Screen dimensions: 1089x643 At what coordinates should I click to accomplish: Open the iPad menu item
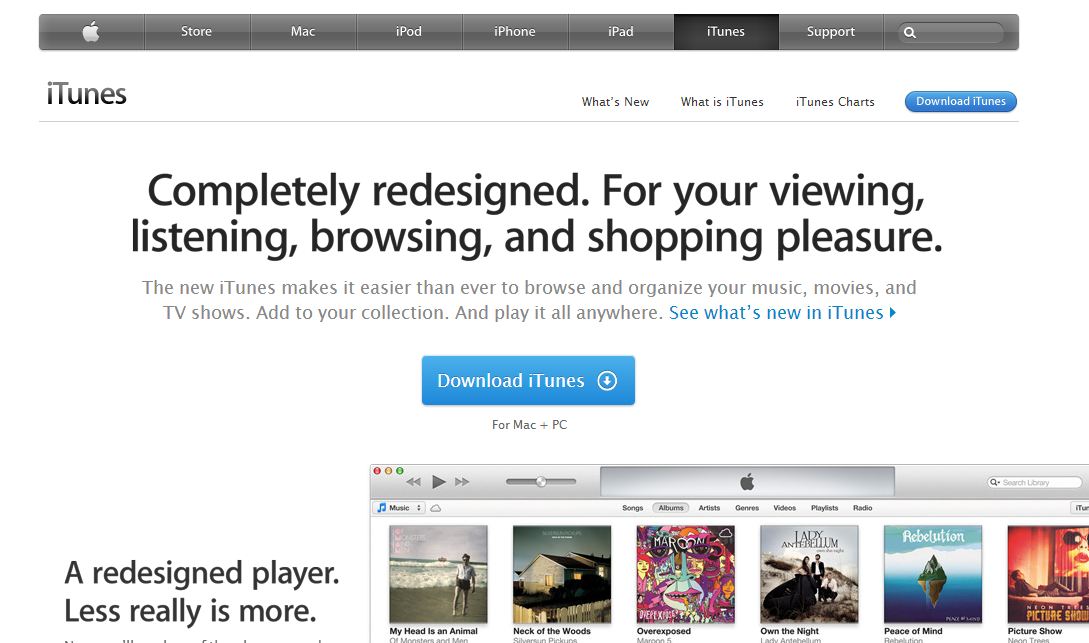(x=620, y=31)
